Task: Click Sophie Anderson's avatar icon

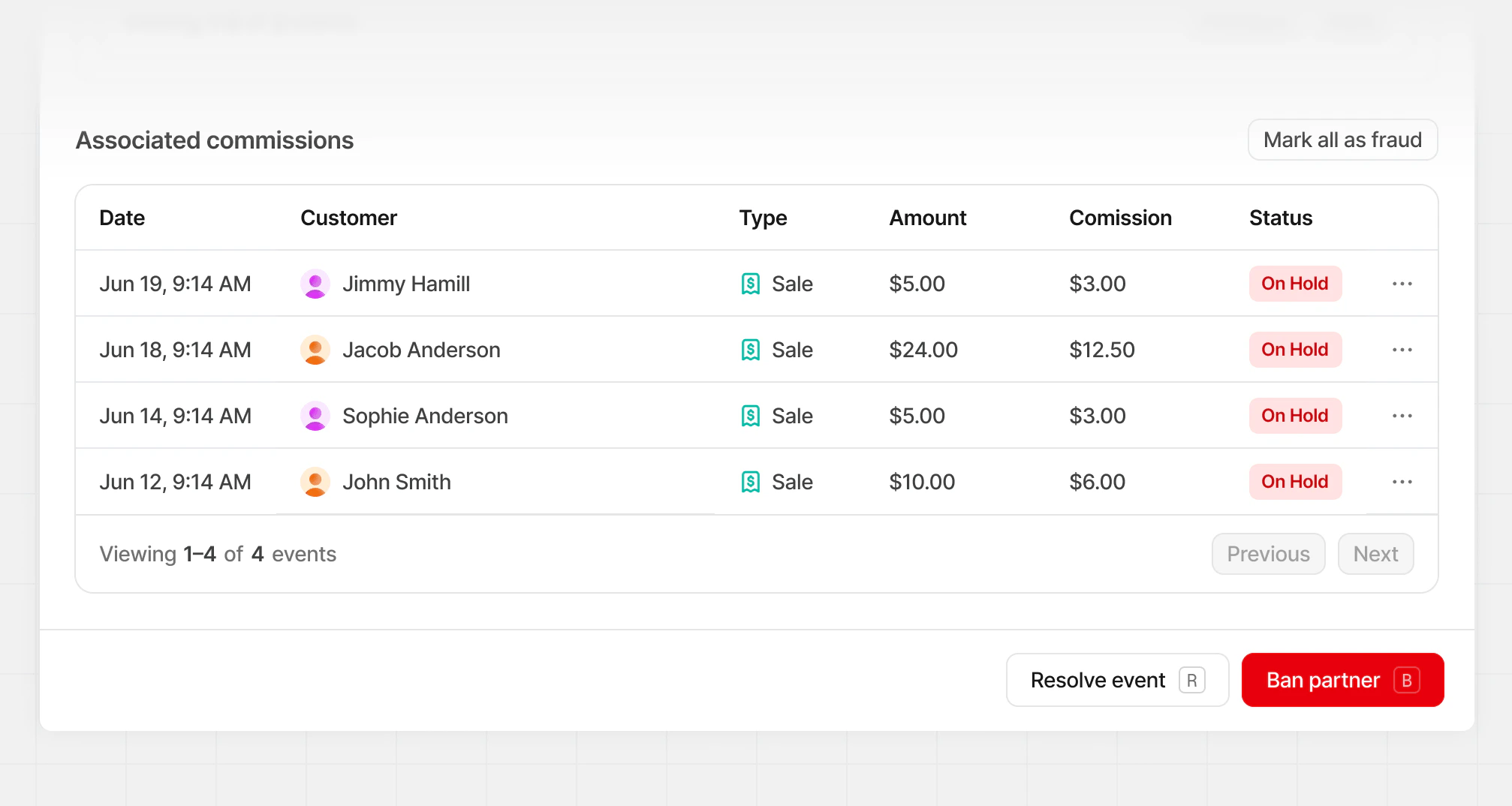Action: click(315, 416)
